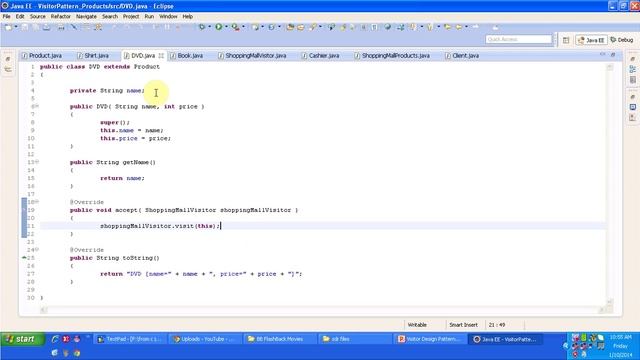640x360 pixels.
Task: Focus the Quick Access search field
Action: click(x=519, y=39)
